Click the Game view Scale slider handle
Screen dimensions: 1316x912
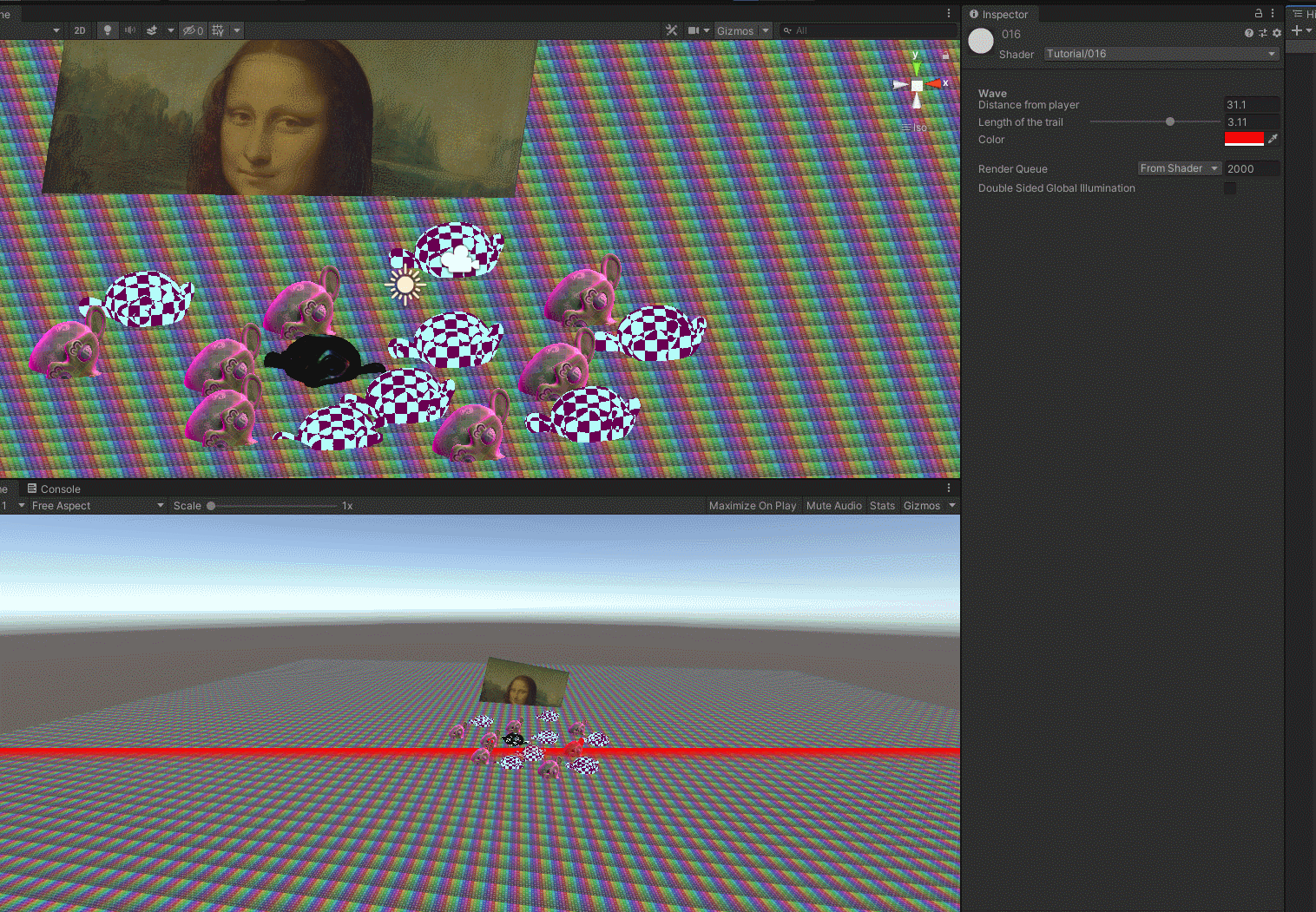point(211,506)
